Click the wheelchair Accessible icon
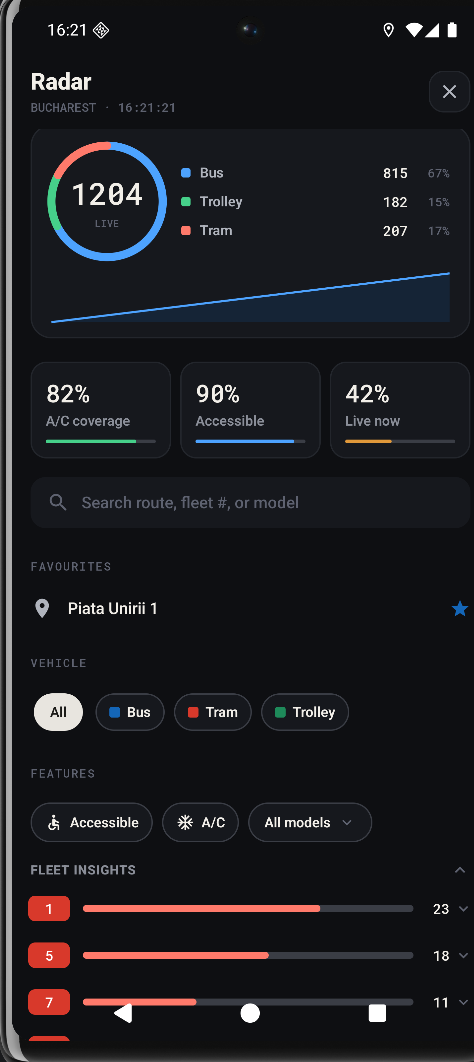474x1062 pixels. click(x=54, y=822)
